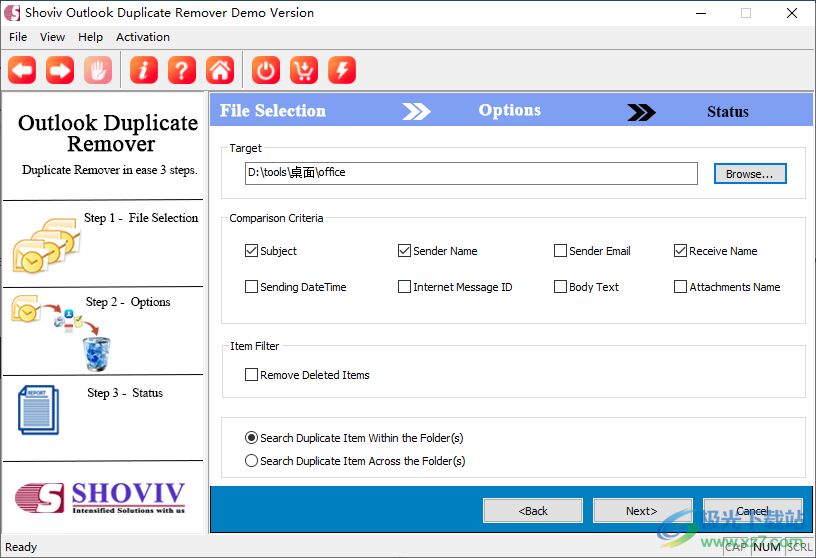This screenshot has width=816, height=558.
Task: Click the 'Duplicate Remover in ease 3 steps.' text
Action: tap(110, 170)
